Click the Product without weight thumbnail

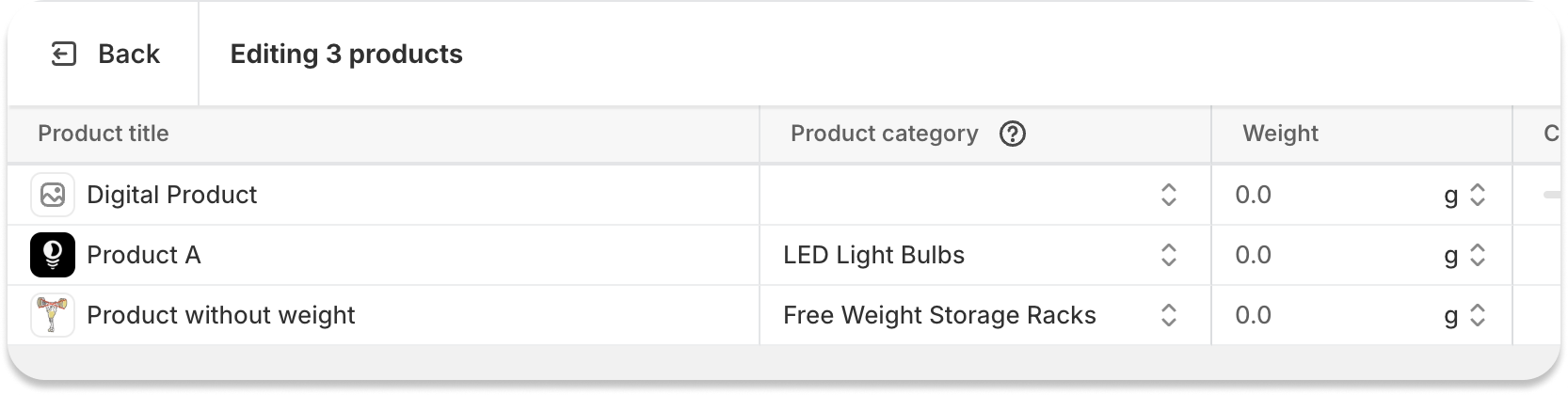[53, 315]
